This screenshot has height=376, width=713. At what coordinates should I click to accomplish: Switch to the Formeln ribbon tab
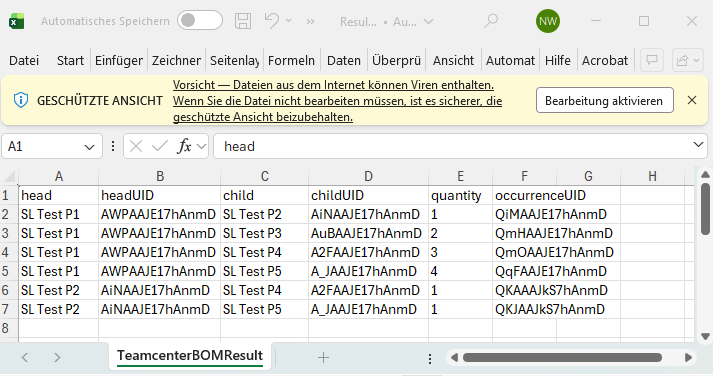pos(291,60)
